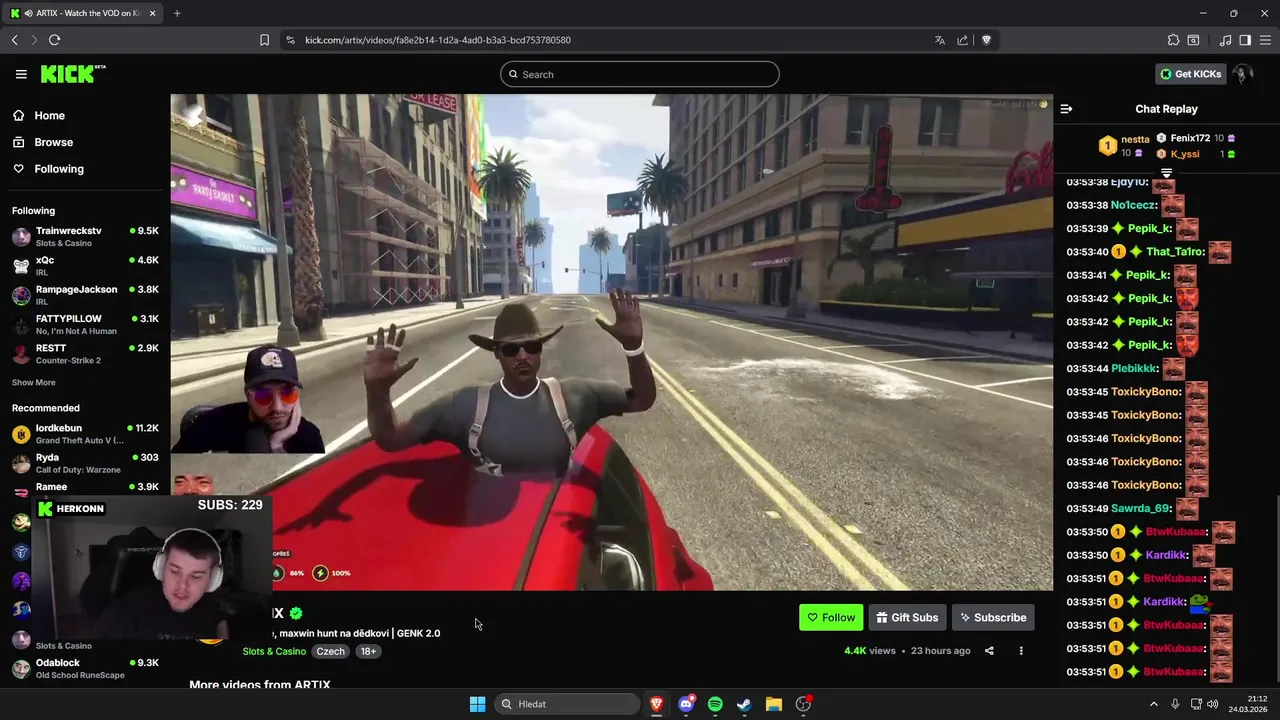Click the taskbar microphone icon

tap(1175, 704)
